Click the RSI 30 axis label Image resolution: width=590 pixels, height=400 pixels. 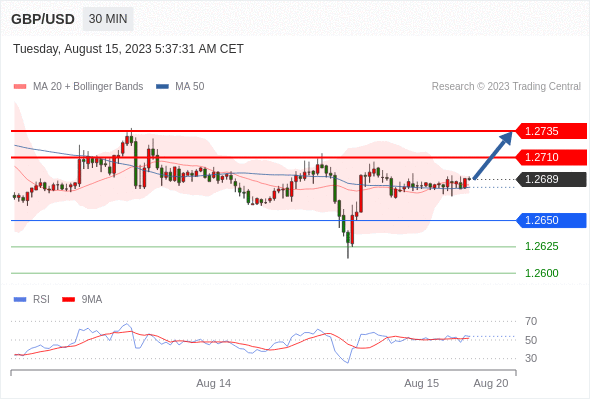[x=531, y=358]
